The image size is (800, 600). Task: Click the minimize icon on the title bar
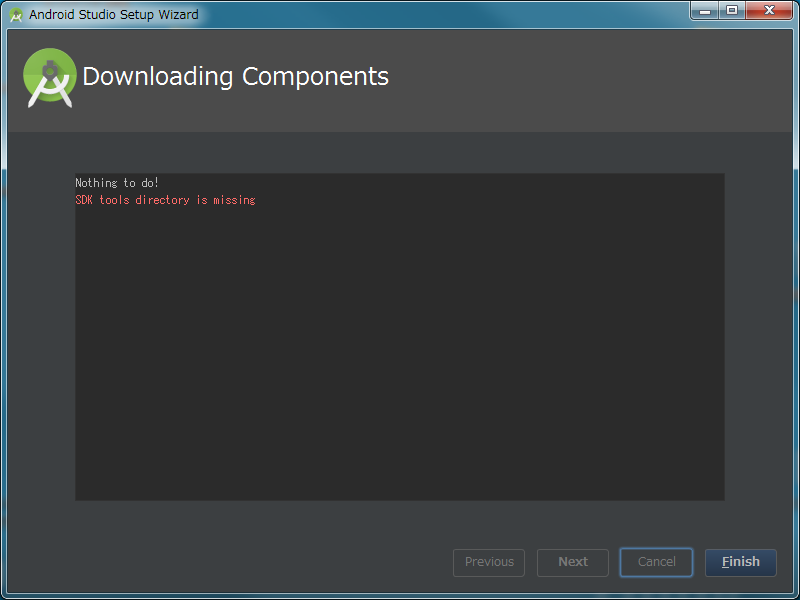click(706, 11)
